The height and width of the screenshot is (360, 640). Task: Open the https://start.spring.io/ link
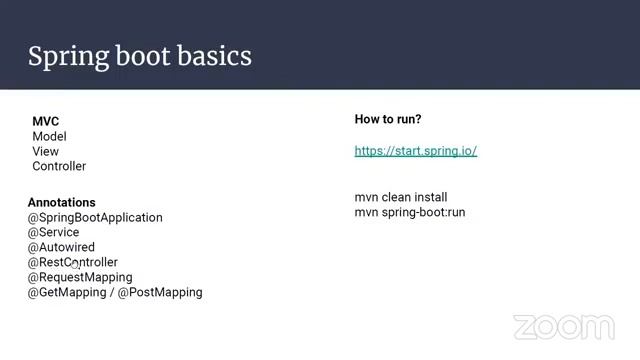[x=416, y=151]
